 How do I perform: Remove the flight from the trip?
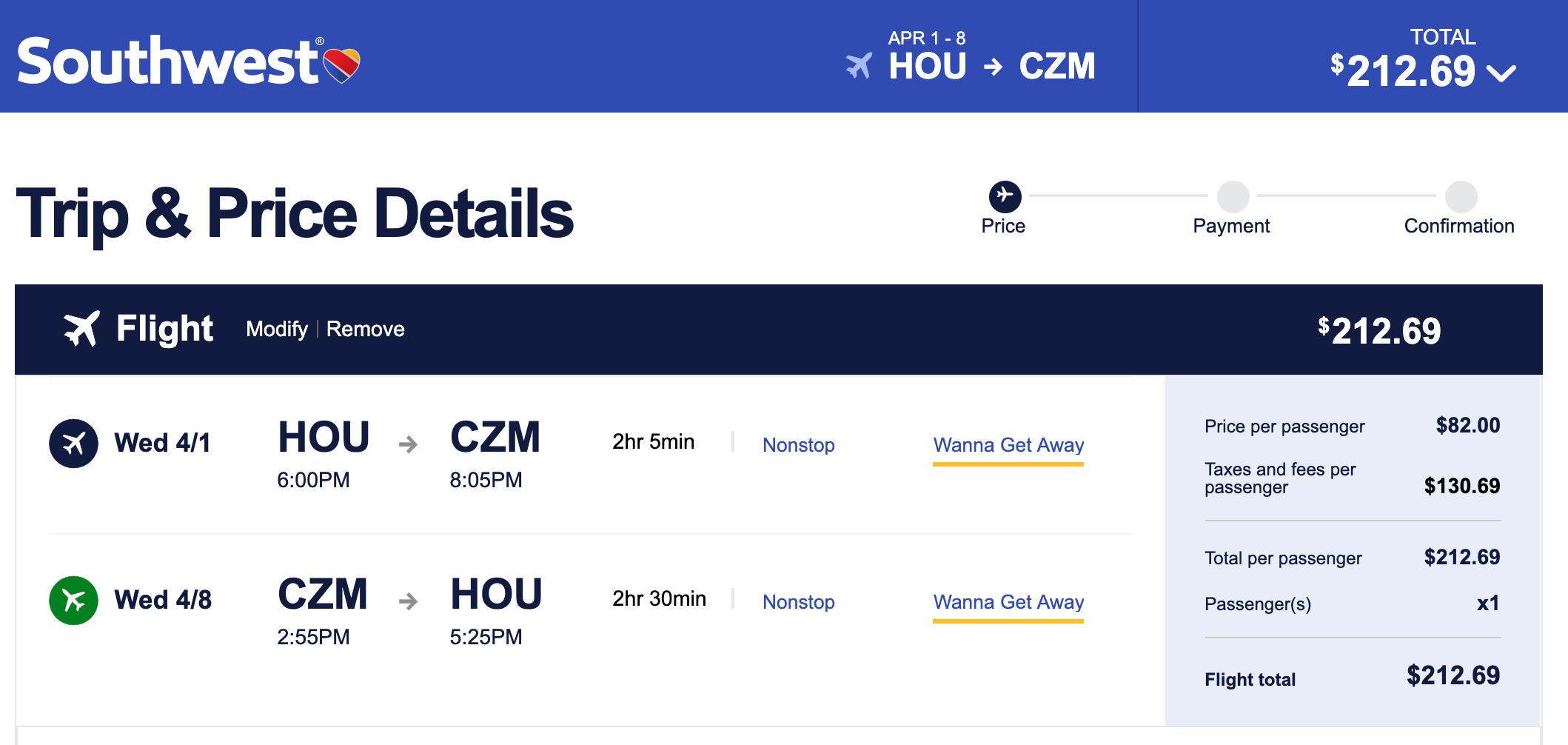click(366, 329)
